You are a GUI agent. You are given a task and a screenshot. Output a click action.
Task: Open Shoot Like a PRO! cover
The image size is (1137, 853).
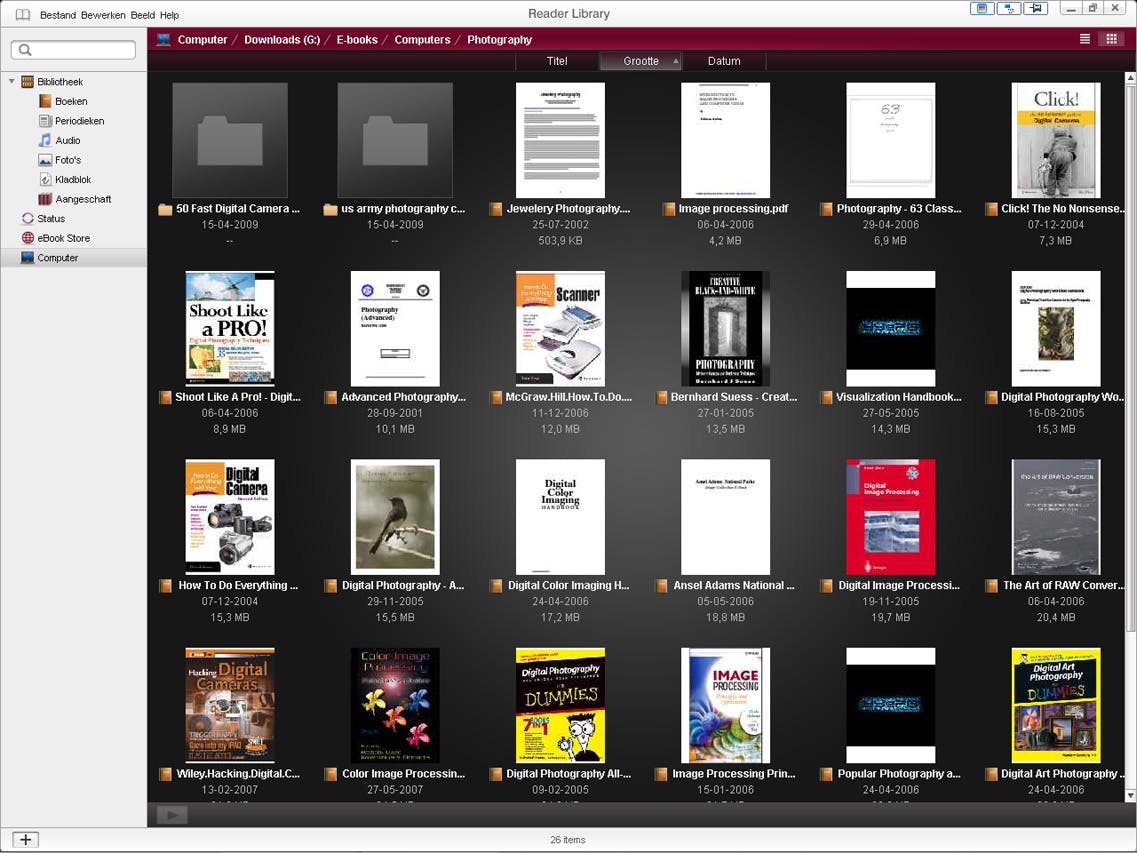pyautogui.click(x=230, y=329)
